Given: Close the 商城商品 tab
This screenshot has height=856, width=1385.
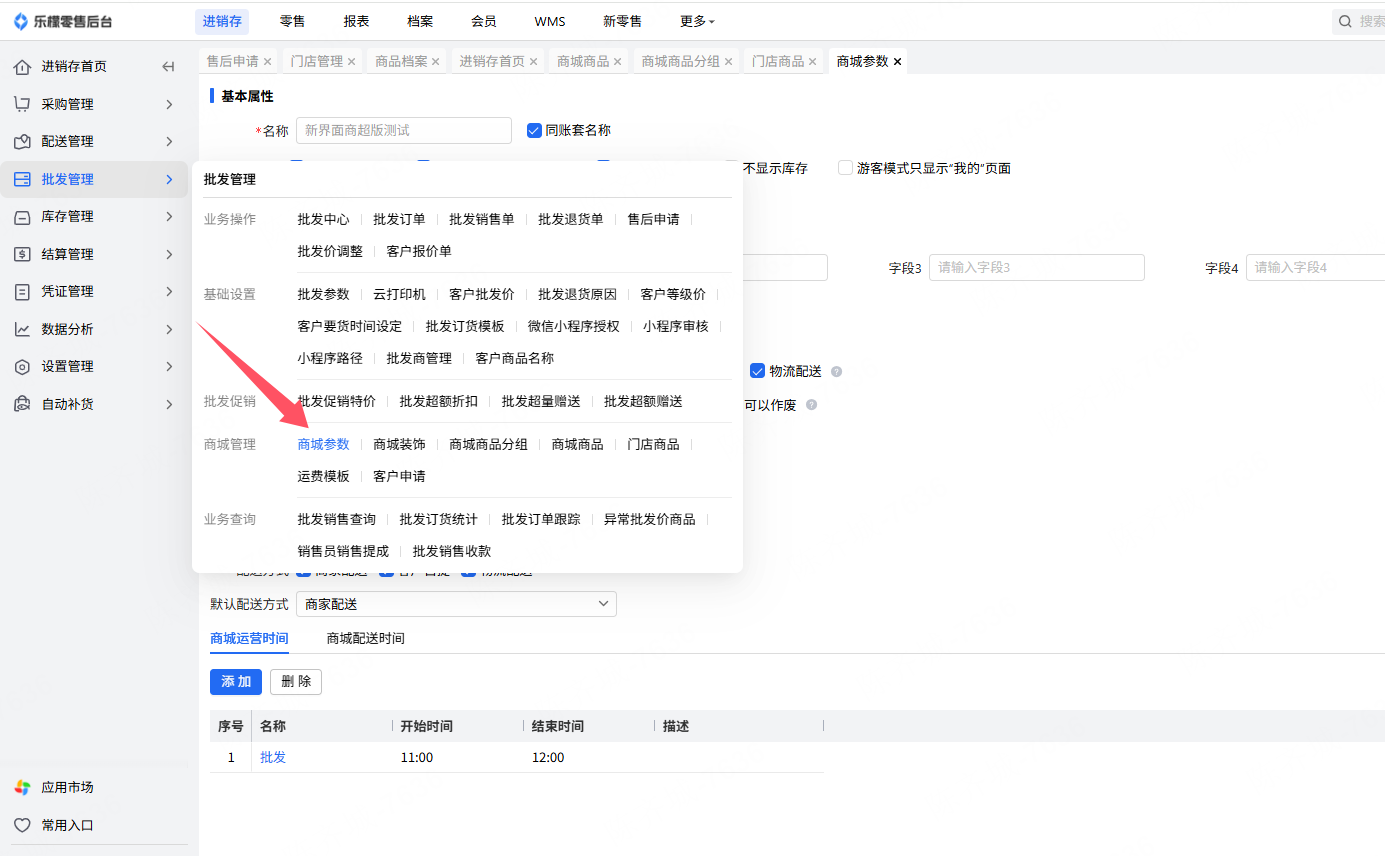Looking at the screenshot, I should [x=617, y=62].
